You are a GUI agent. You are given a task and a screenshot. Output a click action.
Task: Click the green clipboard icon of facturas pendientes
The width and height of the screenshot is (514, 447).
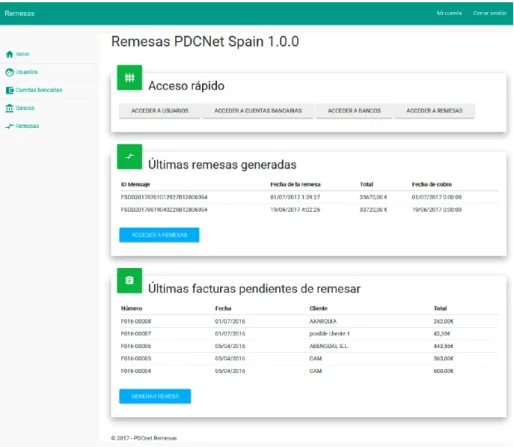pos(129,281)
